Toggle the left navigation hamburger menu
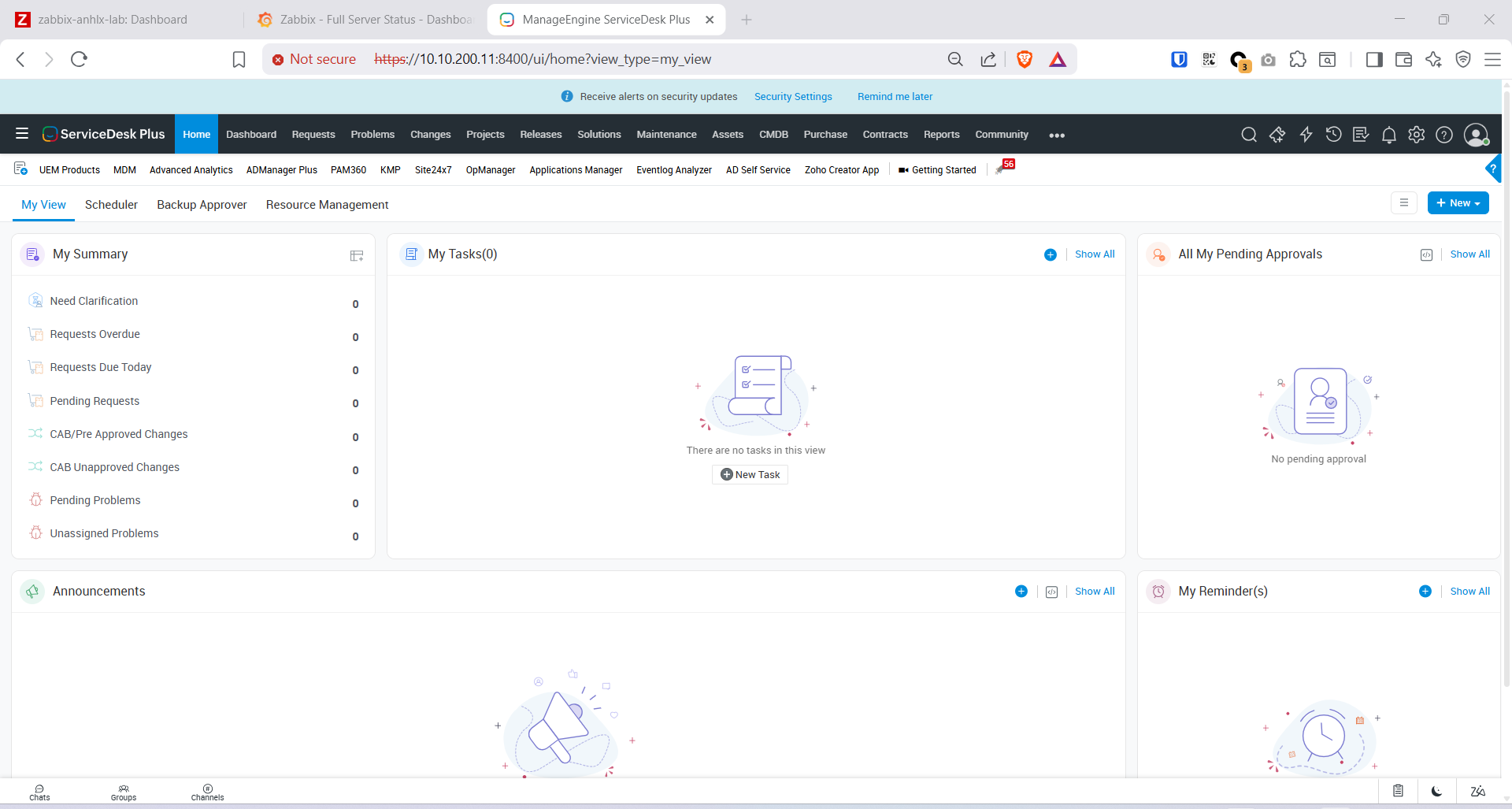 point(22,134)
